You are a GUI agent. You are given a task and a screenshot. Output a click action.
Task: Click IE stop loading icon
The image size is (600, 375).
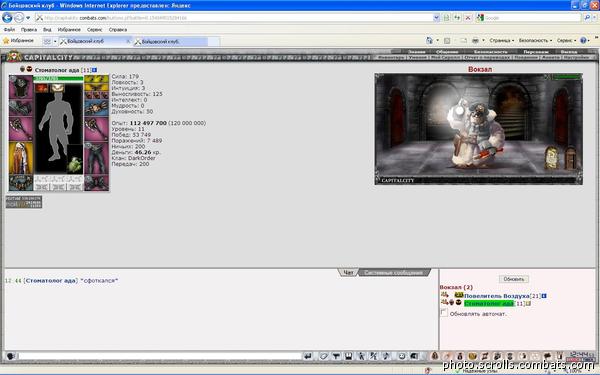(x=468, y=18)
